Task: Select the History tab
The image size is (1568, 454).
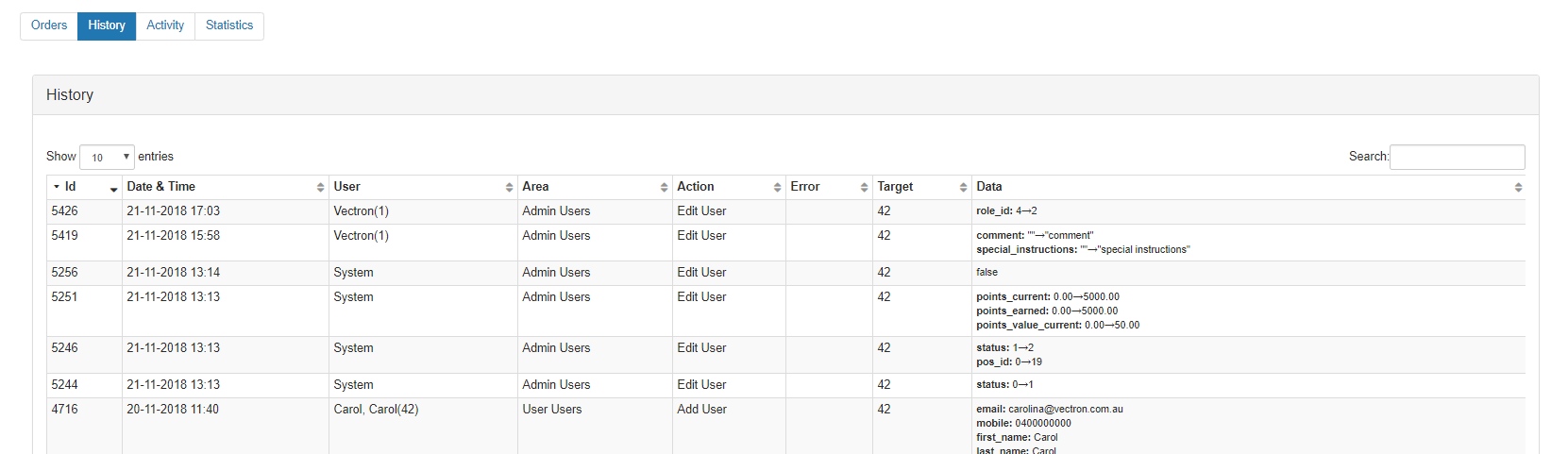Action: 107,25
